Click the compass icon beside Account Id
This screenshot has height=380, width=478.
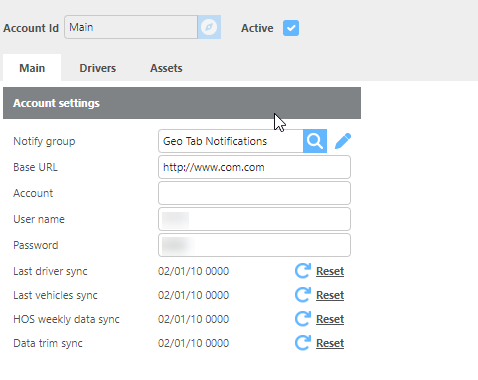tap(209, 27)
